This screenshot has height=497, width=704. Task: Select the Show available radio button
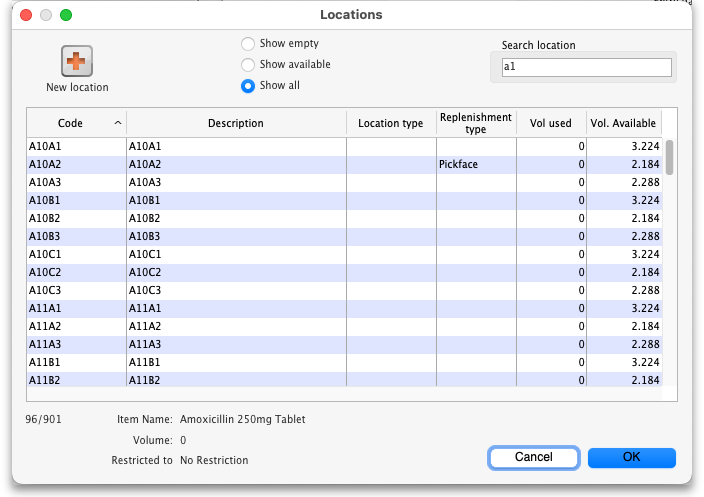[x=247, y=65]
